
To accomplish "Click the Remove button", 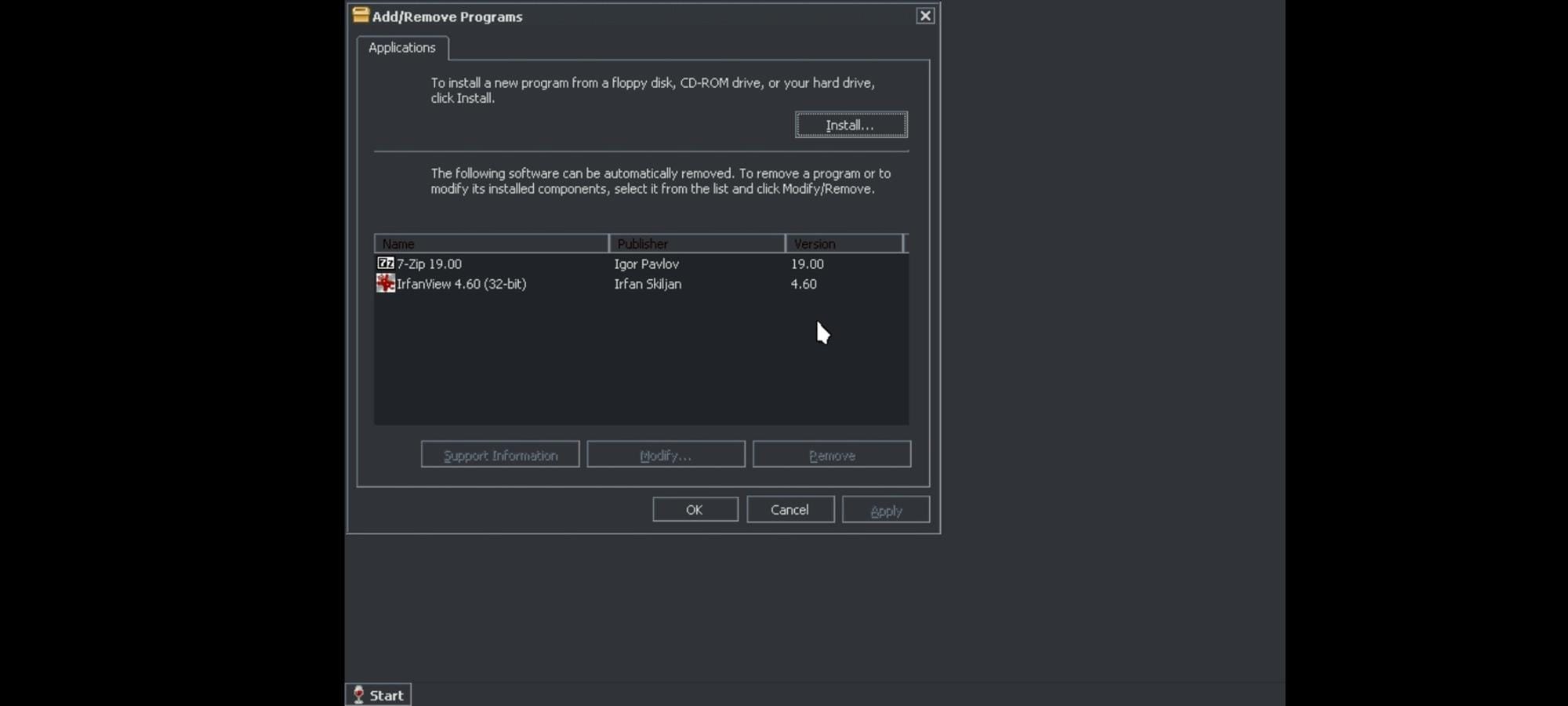I will point(832,455).
